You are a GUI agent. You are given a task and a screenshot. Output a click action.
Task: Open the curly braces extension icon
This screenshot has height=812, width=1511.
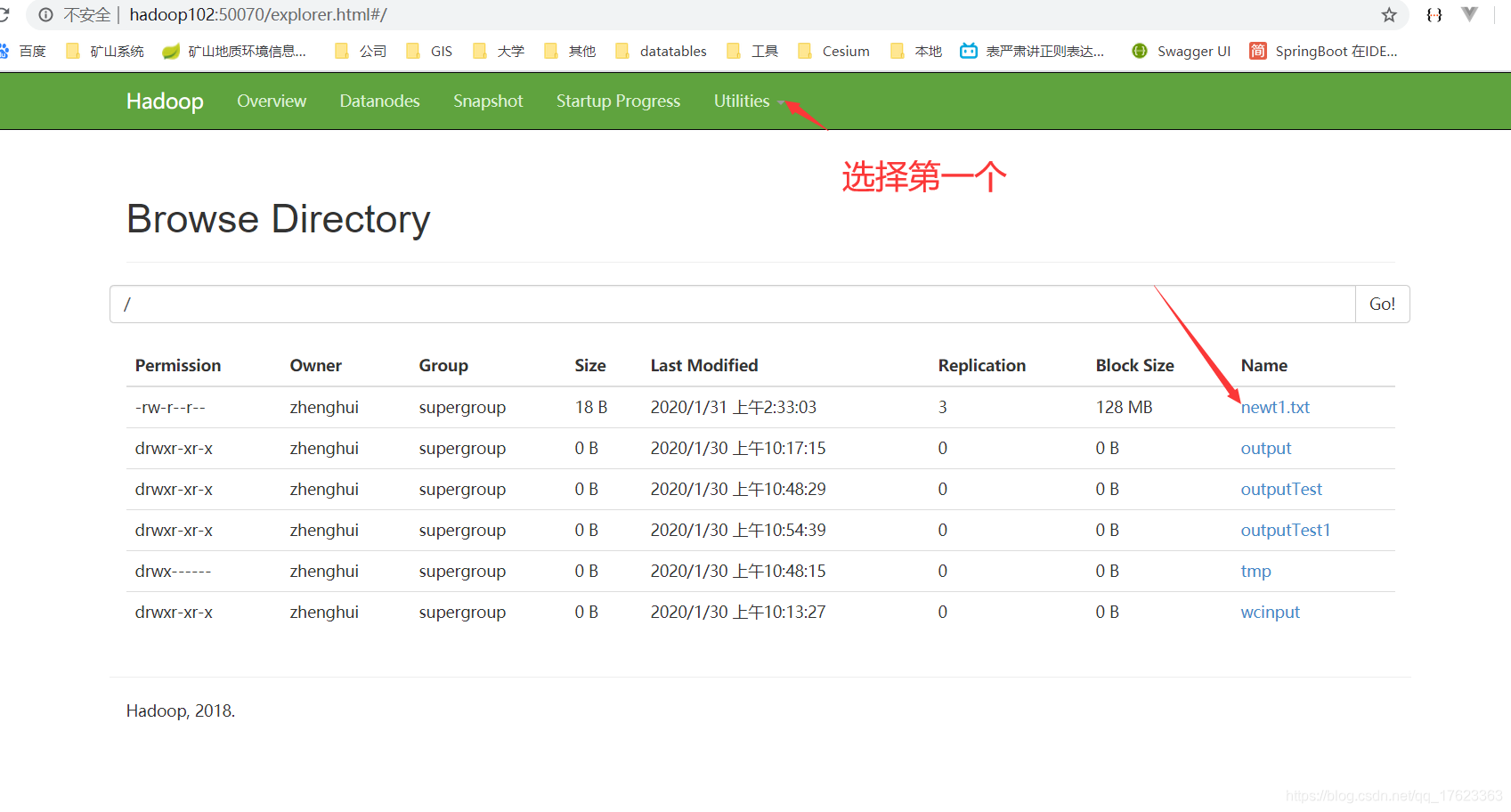point(1434,14)
